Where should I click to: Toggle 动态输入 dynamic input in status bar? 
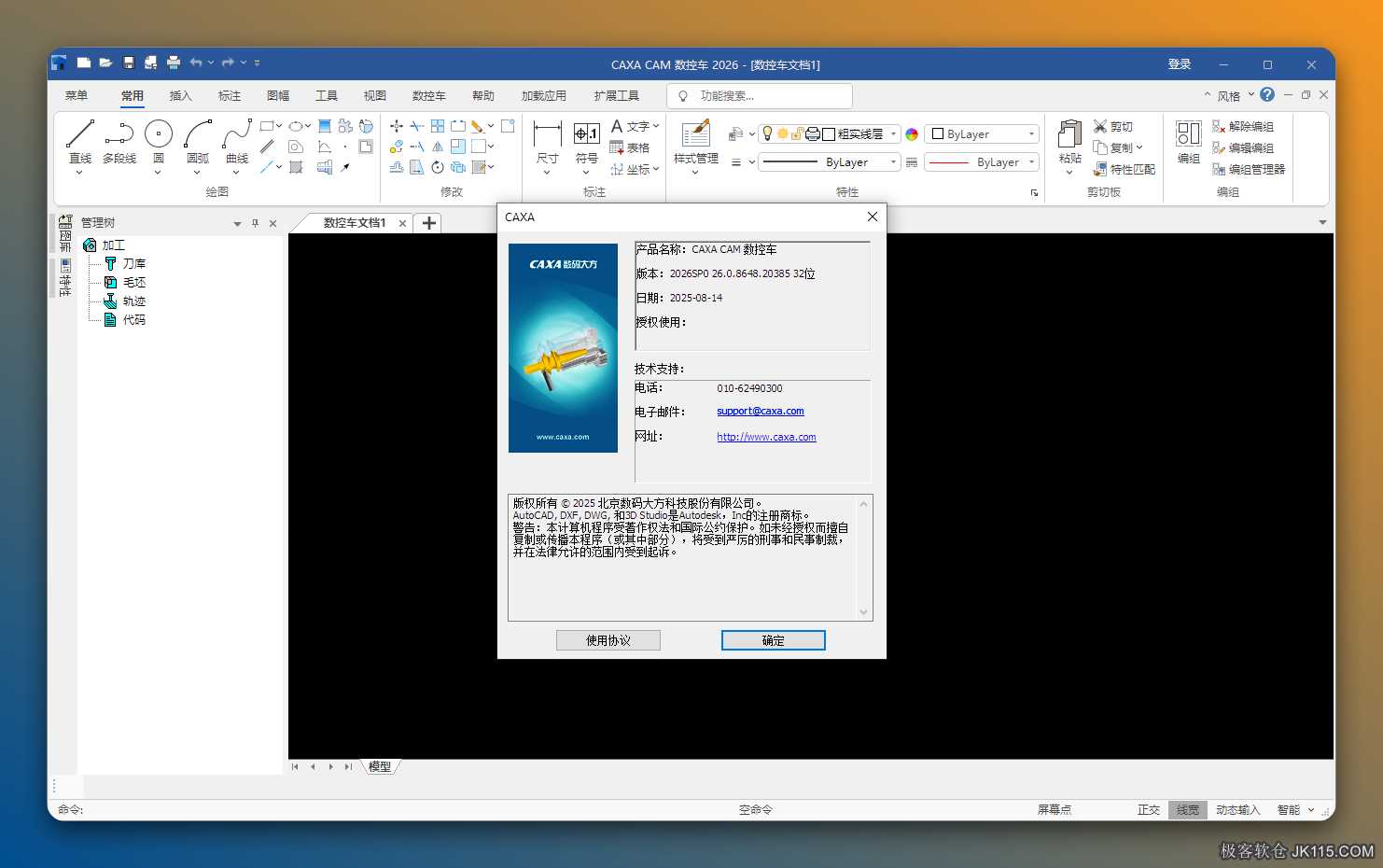click(1237, 809)
